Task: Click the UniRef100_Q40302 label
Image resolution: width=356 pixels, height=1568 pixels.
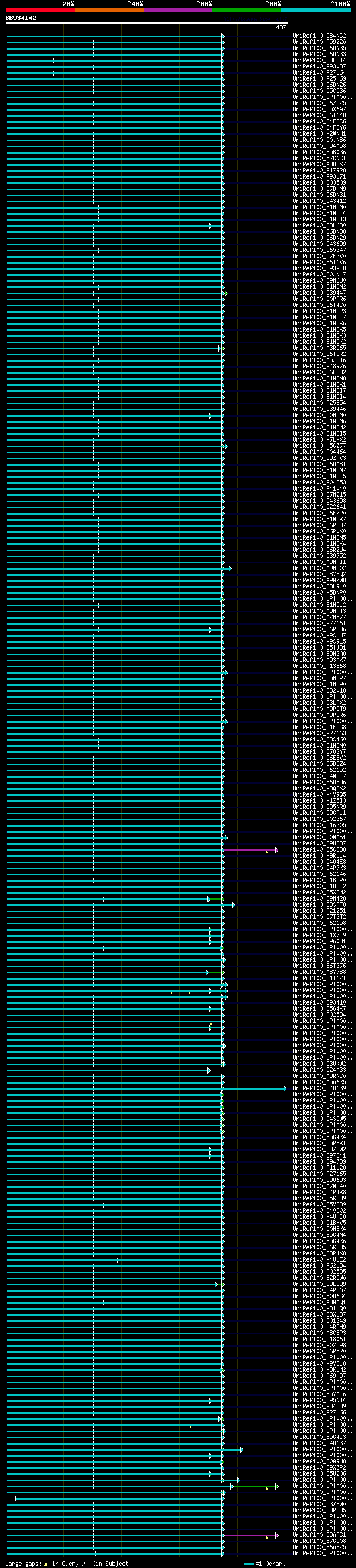Action: click(319, 1211)
